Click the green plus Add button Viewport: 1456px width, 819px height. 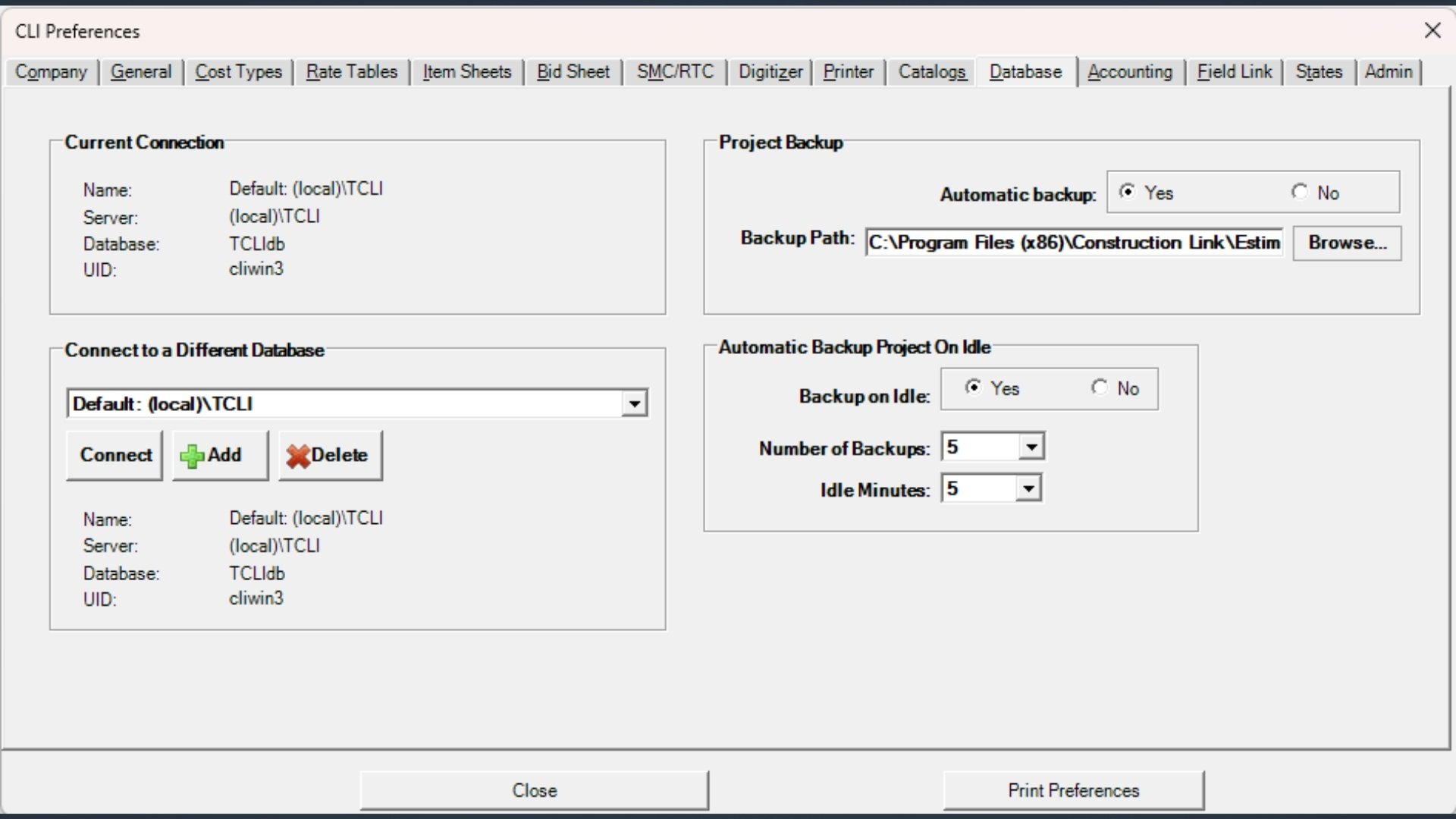[220, 455]
